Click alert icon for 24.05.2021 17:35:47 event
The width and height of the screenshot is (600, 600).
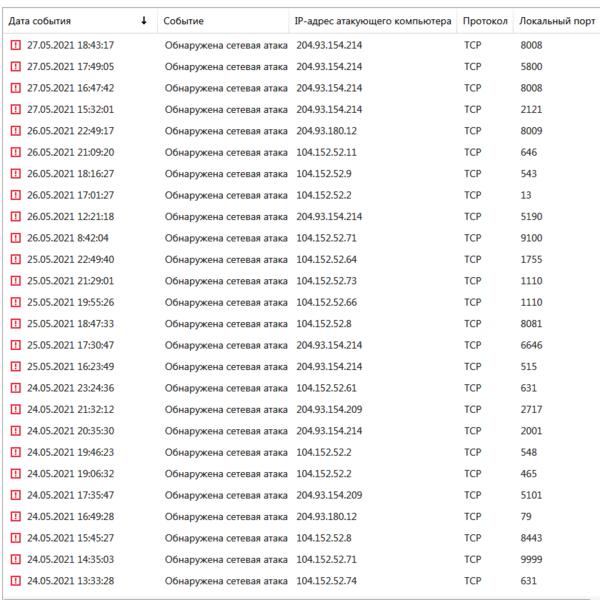[x=15, y=495]
